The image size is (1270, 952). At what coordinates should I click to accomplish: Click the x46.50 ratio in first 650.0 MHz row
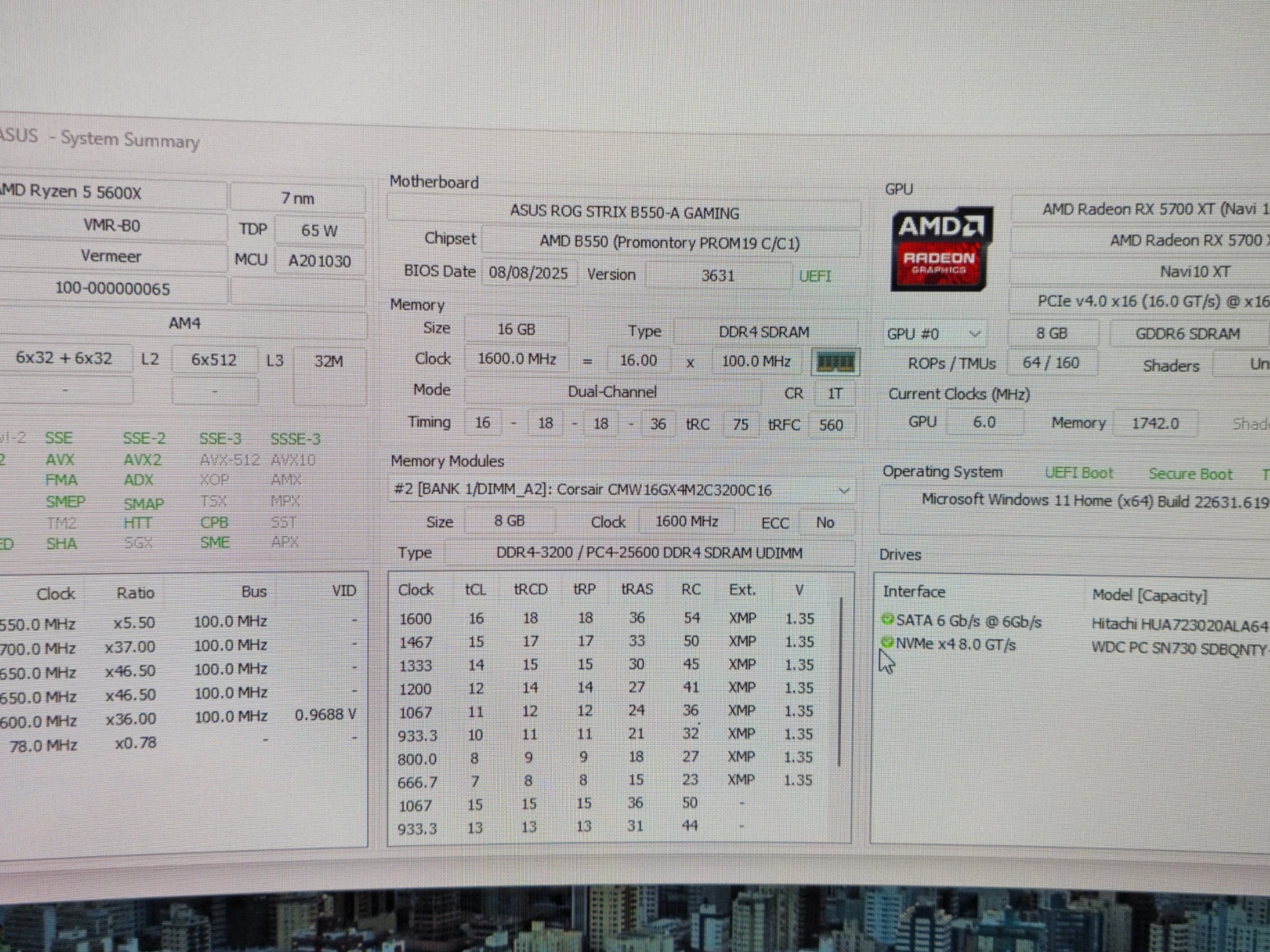pos(130,671)
